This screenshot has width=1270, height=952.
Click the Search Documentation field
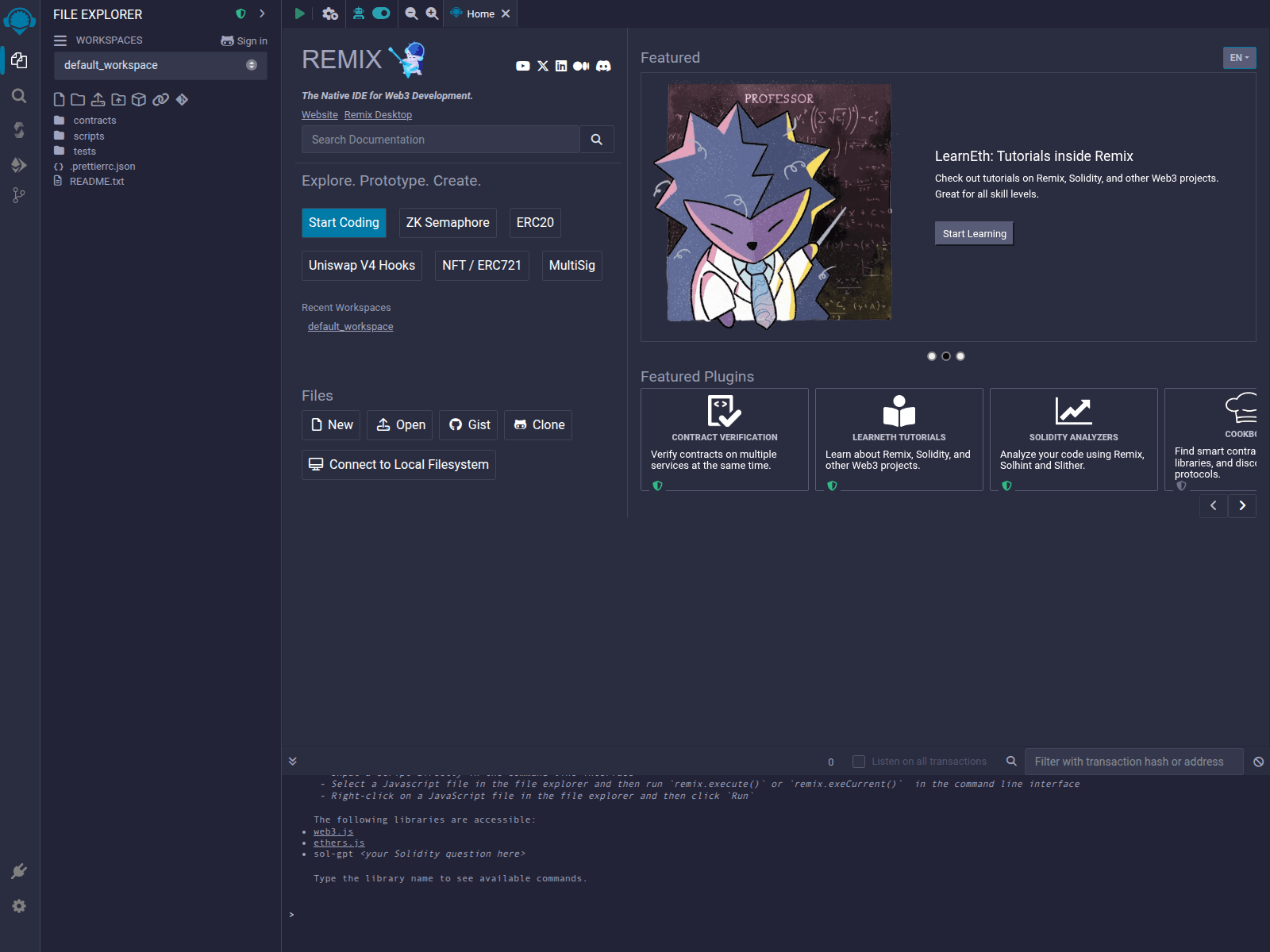(x=441, y=140)
